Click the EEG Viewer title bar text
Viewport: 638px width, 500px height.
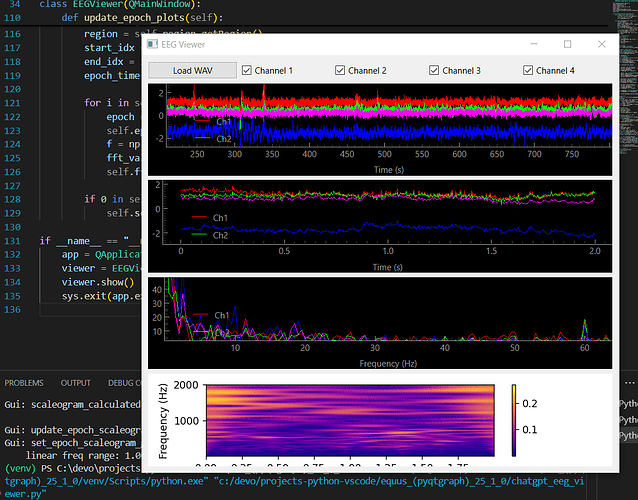(183, 44)
